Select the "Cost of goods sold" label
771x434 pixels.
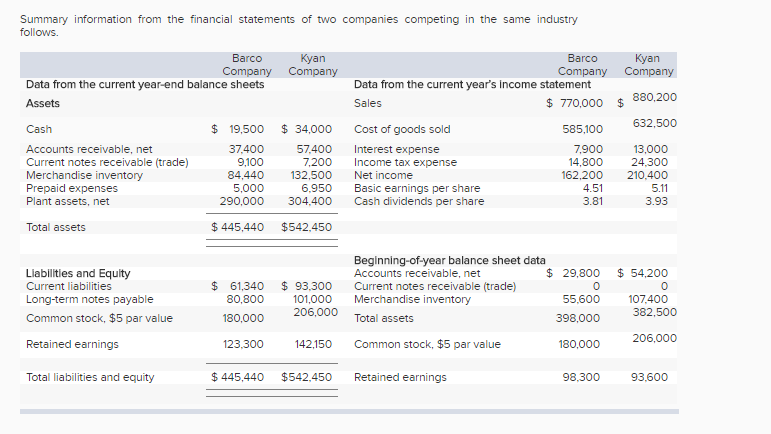coord(402,129)
